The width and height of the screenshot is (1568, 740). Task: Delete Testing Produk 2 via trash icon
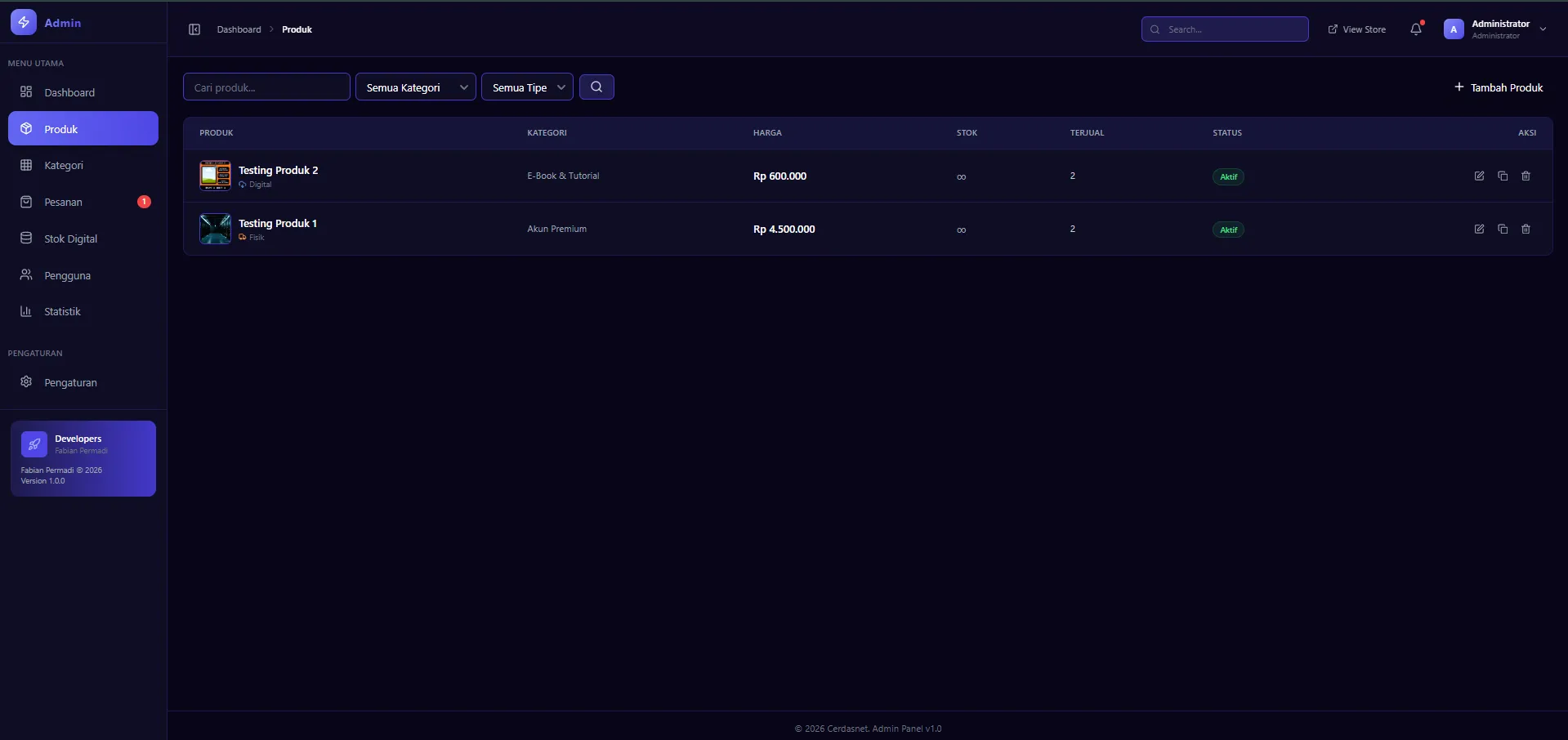1526,176
